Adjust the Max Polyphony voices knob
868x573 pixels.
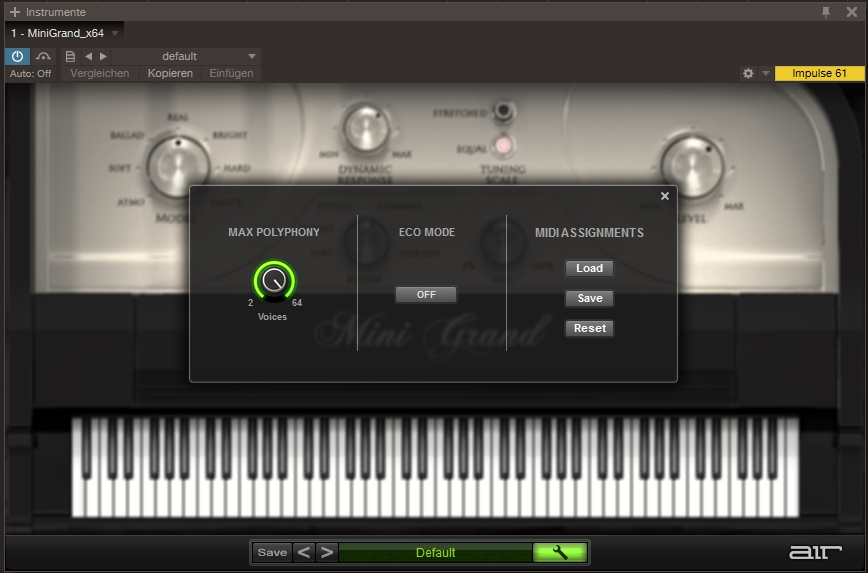pos(274,281)
